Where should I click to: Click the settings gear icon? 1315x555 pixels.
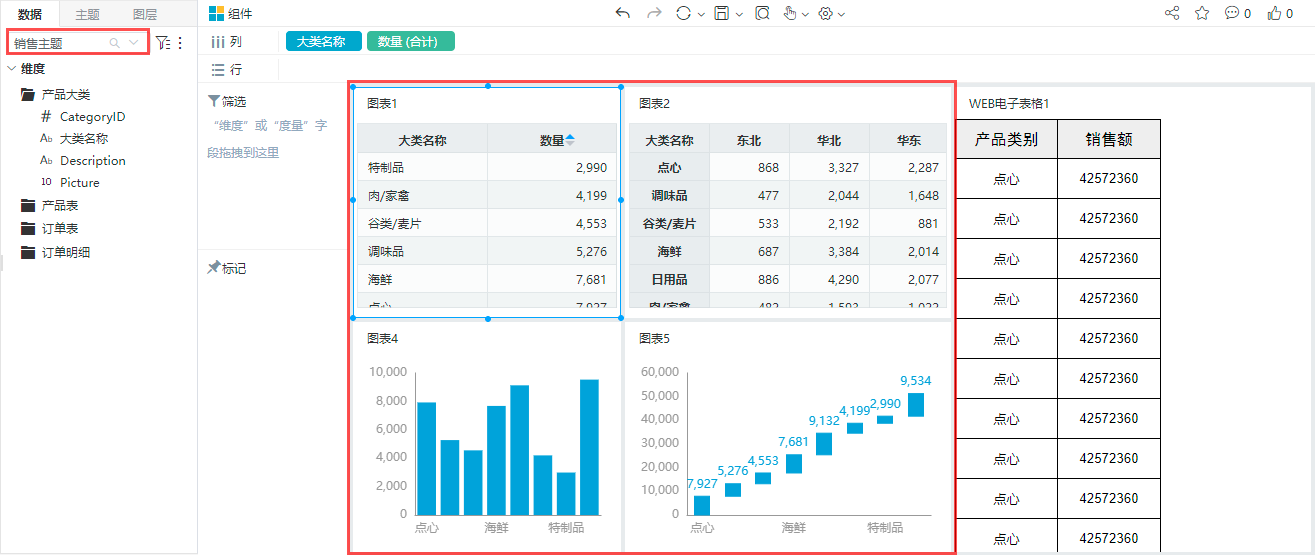(x=826, y=13)
